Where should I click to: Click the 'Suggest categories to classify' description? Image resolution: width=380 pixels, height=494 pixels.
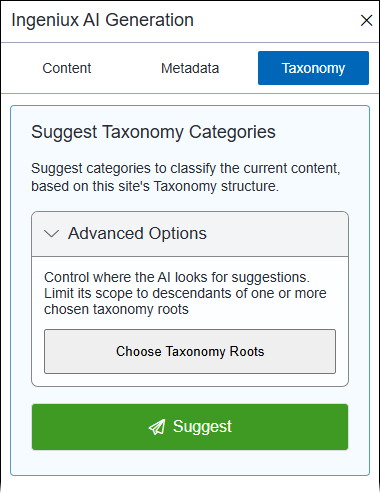pyautogui.click(x=186, y=168)
